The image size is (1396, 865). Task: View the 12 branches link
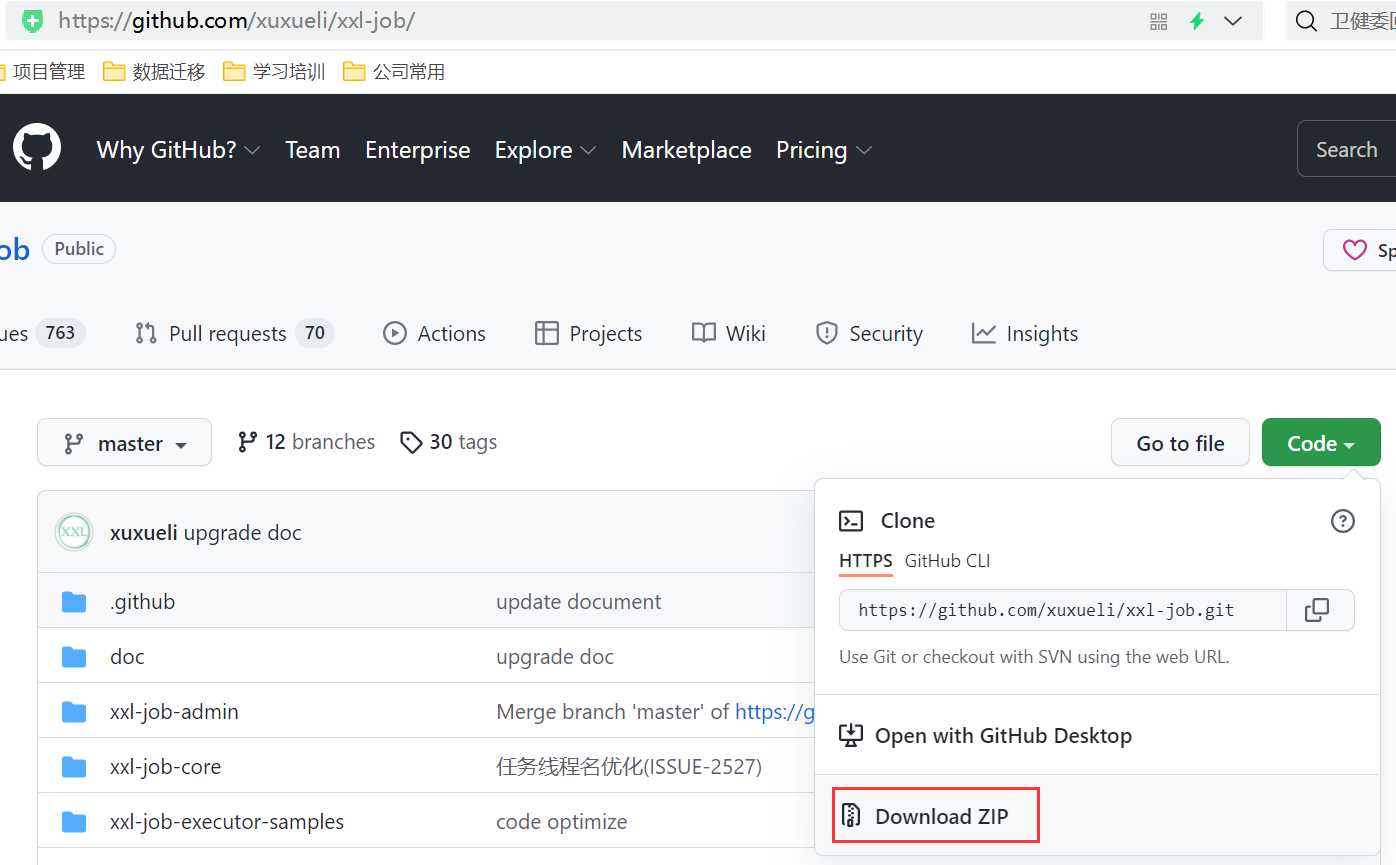pyautogui.click(x=306, y=442)
